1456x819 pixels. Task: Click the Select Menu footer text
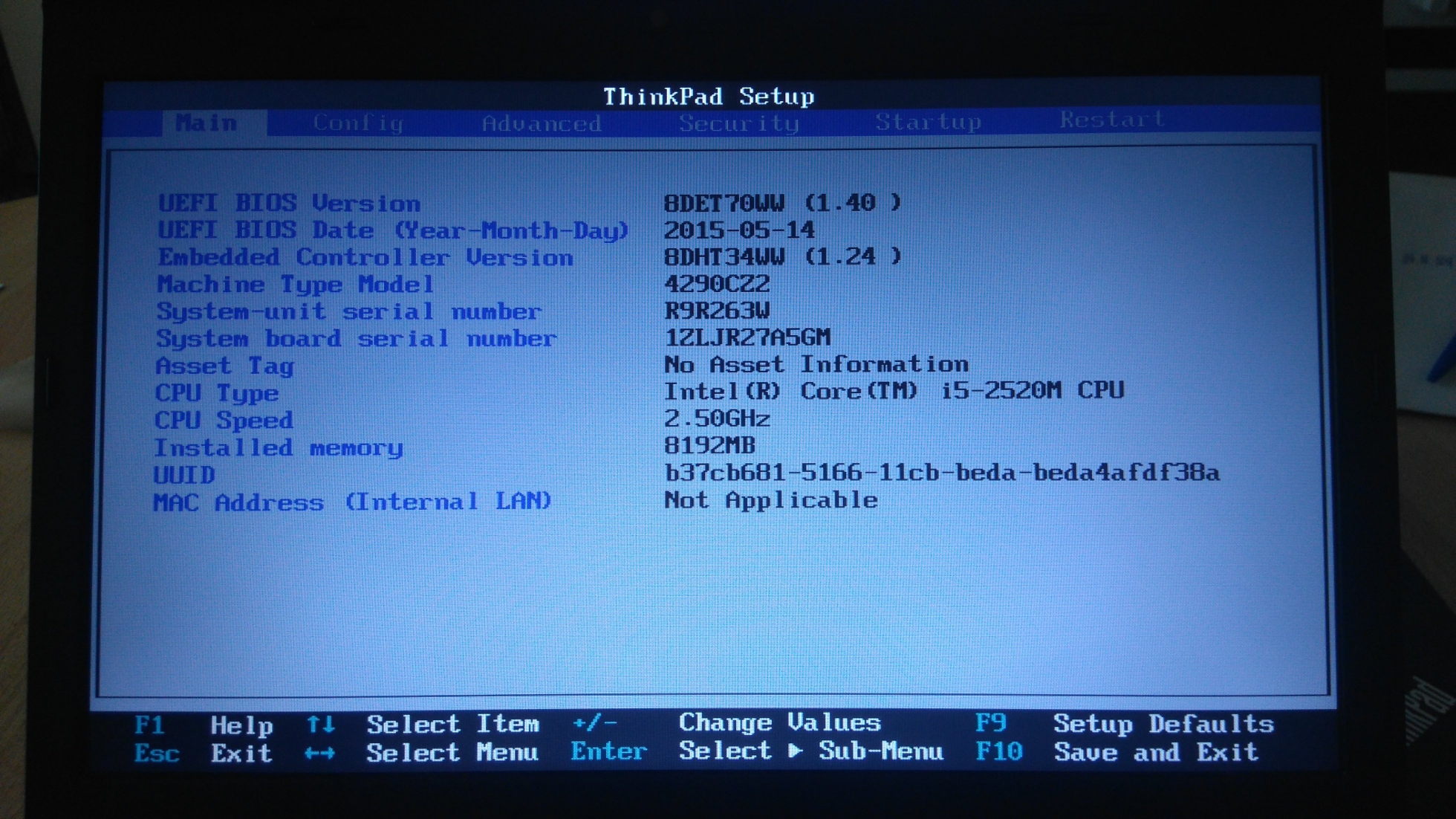pos(452,753)
